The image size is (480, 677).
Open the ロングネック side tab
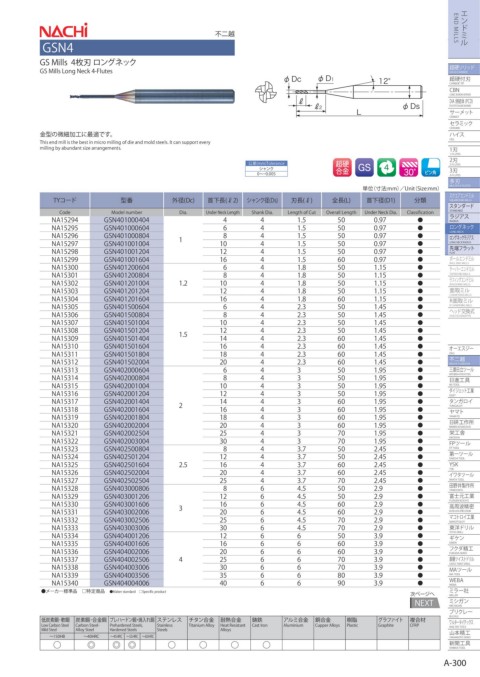coord(464,228)
